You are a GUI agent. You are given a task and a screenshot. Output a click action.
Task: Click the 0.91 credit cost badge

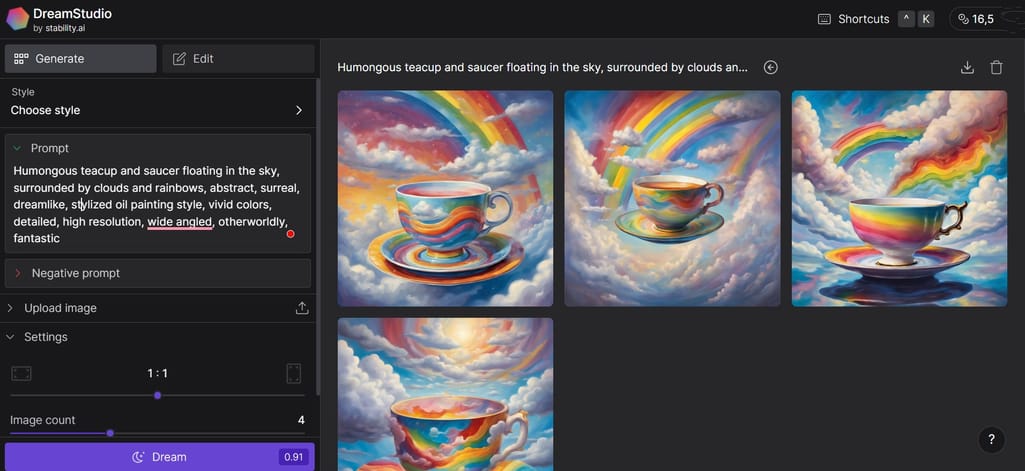pyautogui.click(x=294, y=457)
